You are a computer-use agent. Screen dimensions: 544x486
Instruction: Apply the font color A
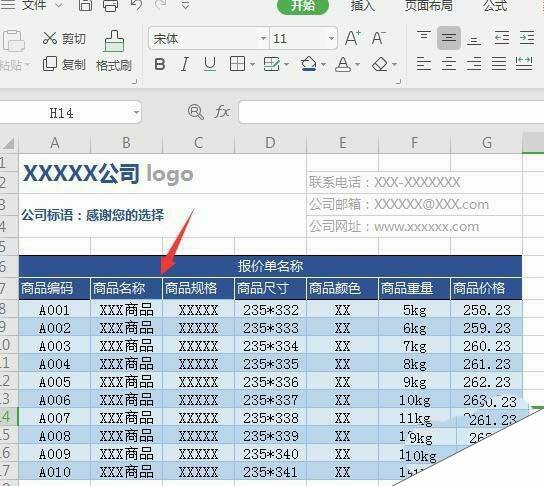coord(343,64)
